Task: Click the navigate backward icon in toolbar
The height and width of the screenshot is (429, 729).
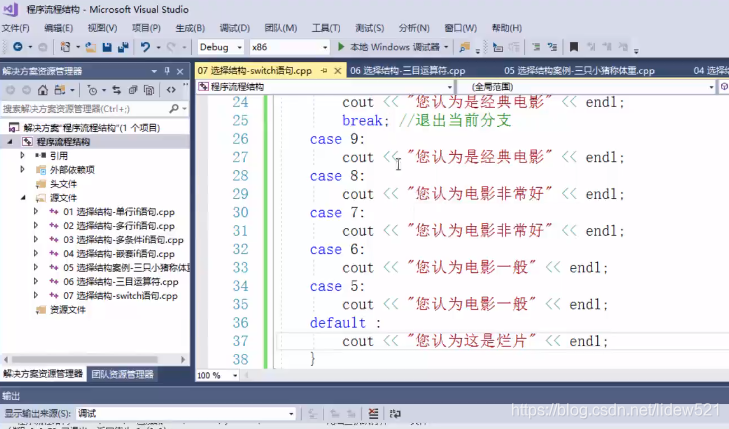Action: point(18,47)
